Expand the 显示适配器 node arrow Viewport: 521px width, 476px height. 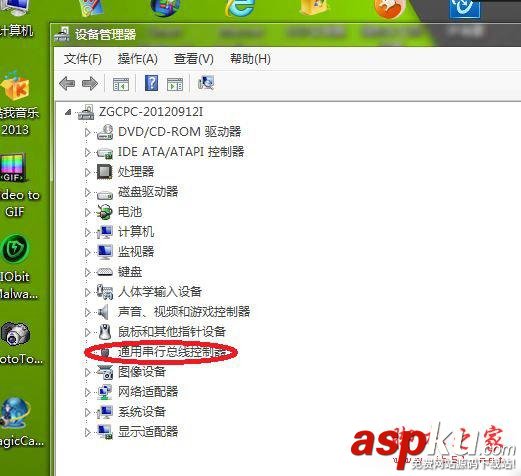coord(87,432)
